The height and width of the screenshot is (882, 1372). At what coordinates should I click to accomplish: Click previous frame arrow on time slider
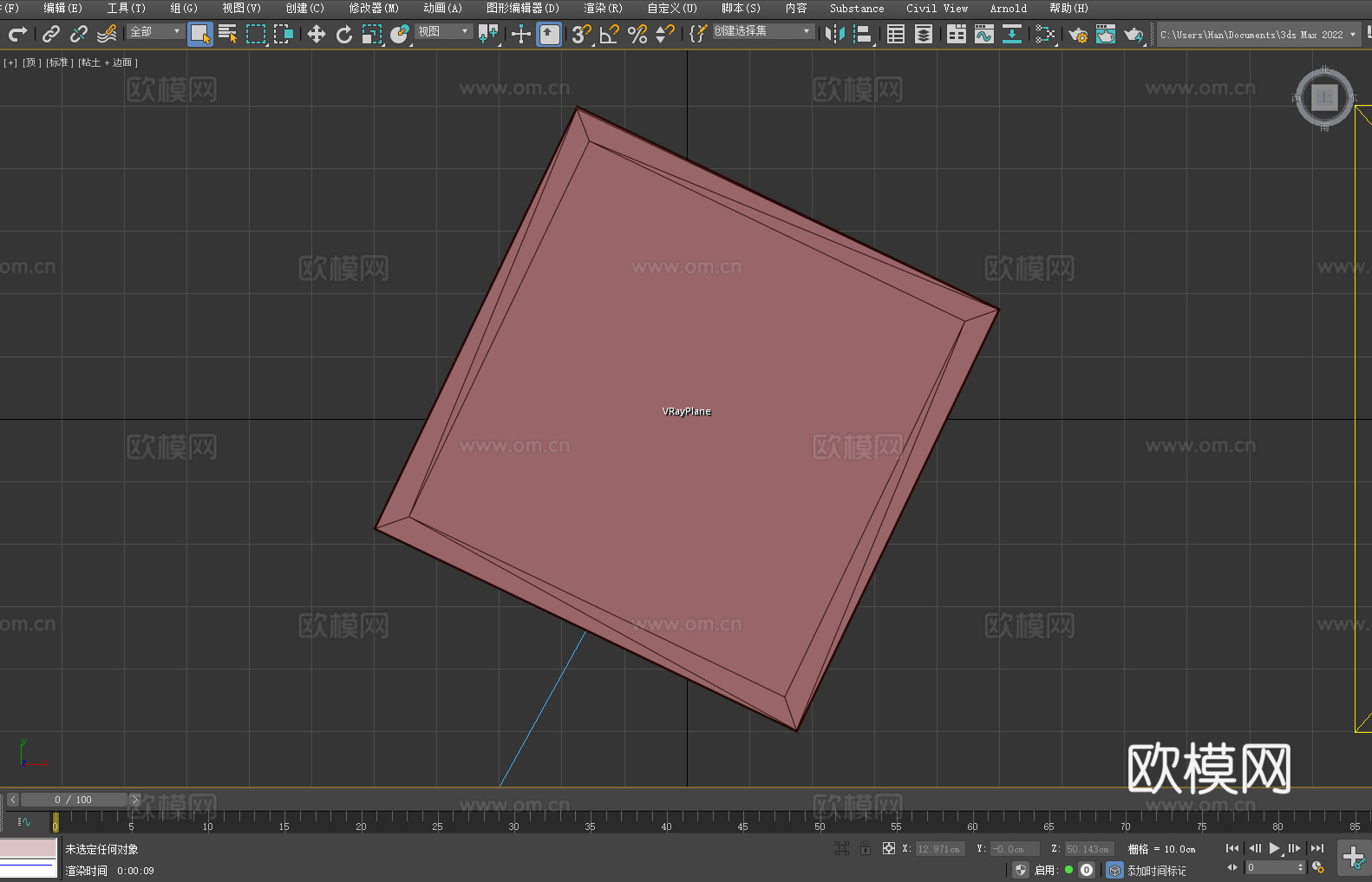12,800
